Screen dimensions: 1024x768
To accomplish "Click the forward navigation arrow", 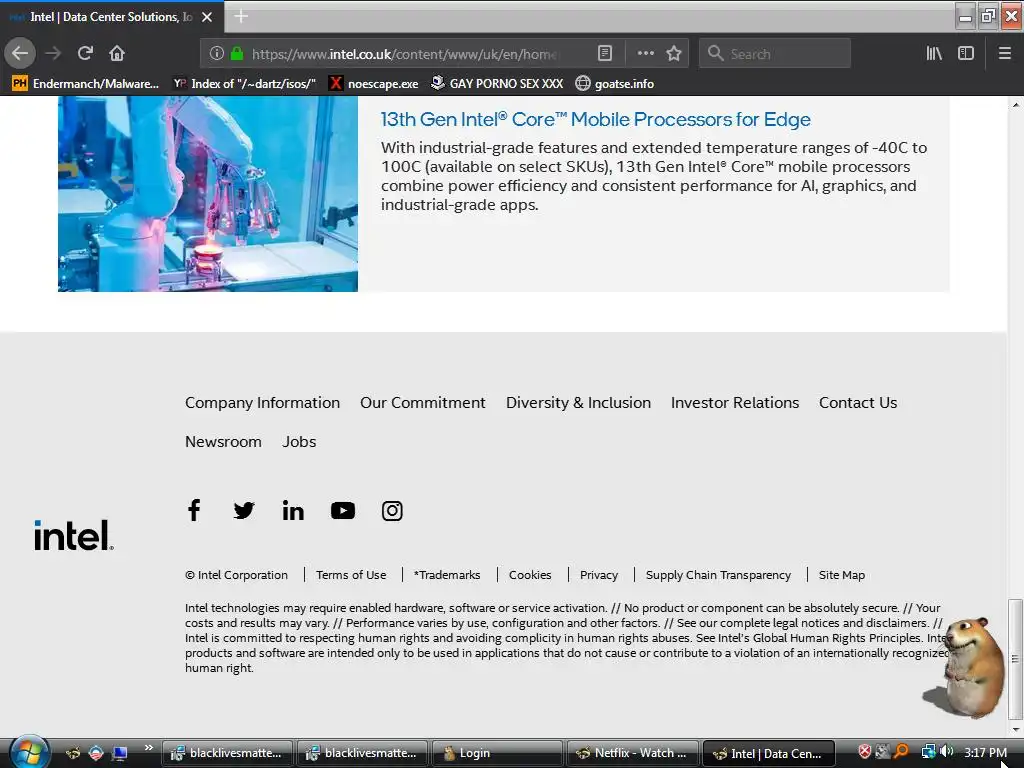I will pyautogui.click(x=53, y=54).
